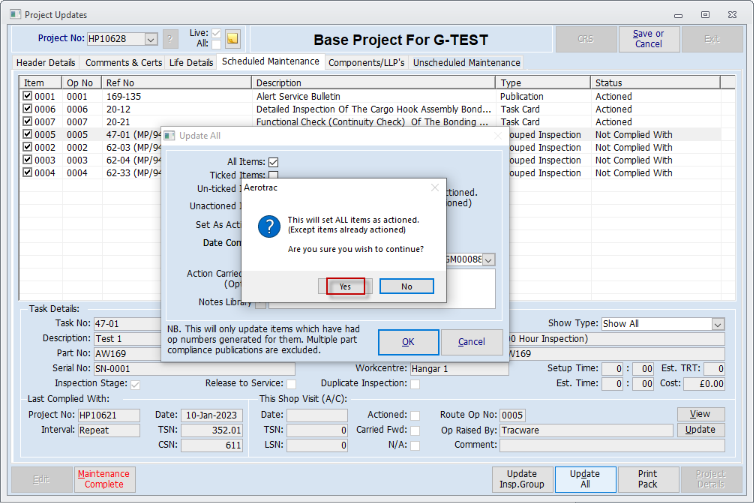This screenshot has width=754, height=503.
Task: Click the Update All button
Action: click(585, 479)
